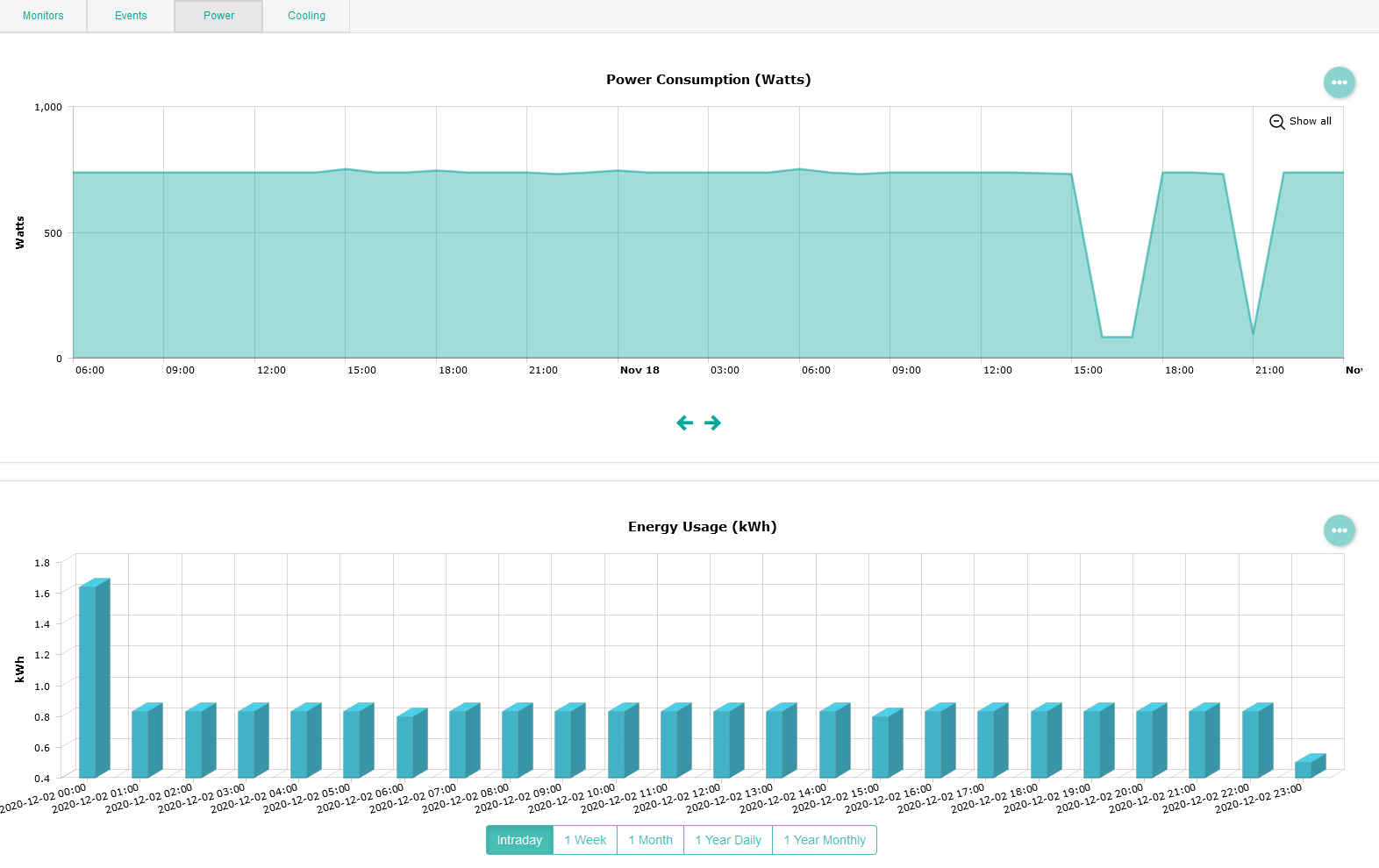Click the first power dip near 15:00
The height and width of the screenshot is (868, 1379).
(x=1117, y=337)
